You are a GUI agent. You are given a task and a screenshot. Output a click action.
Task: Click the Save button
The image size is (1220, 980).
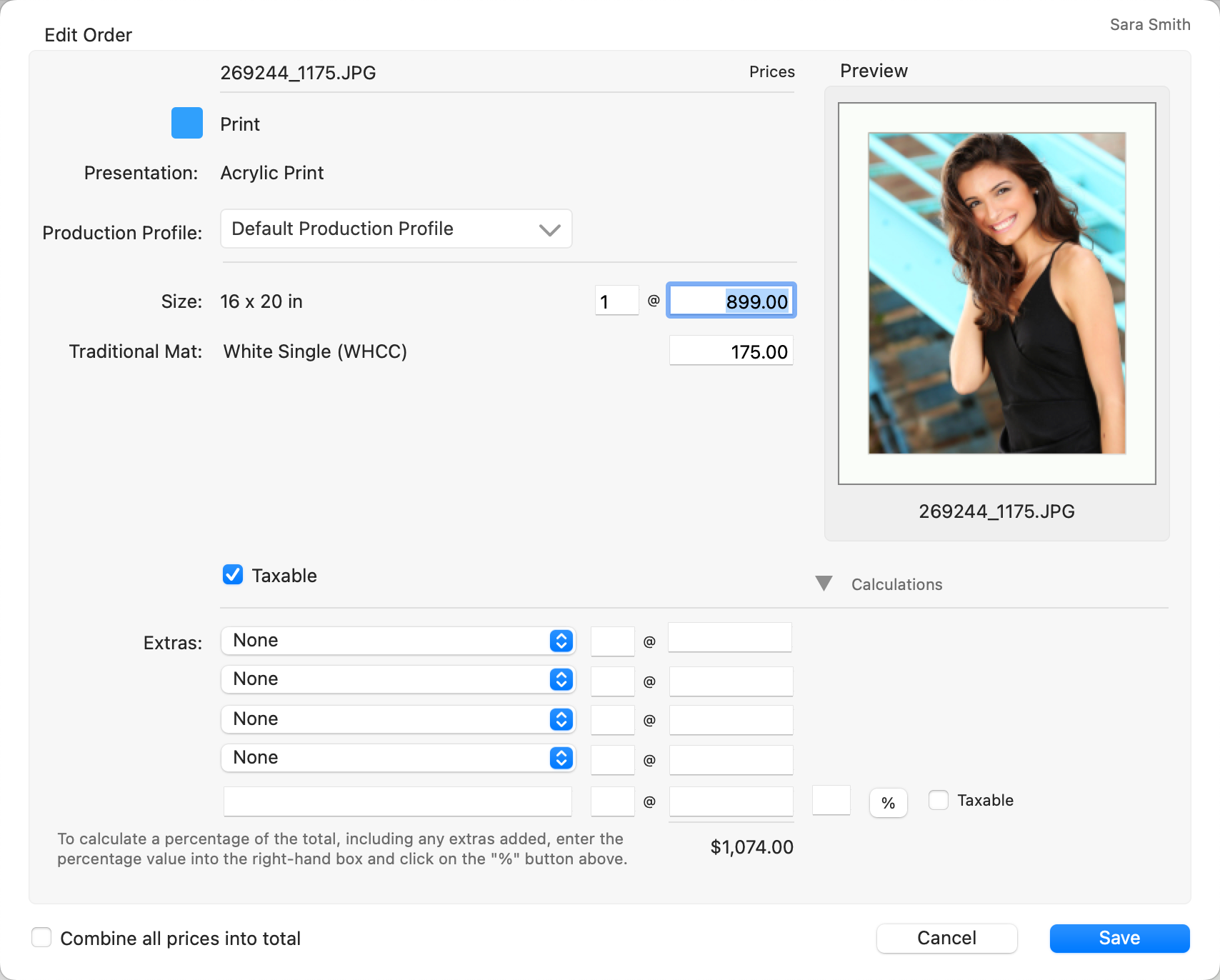click(1119, 938)
